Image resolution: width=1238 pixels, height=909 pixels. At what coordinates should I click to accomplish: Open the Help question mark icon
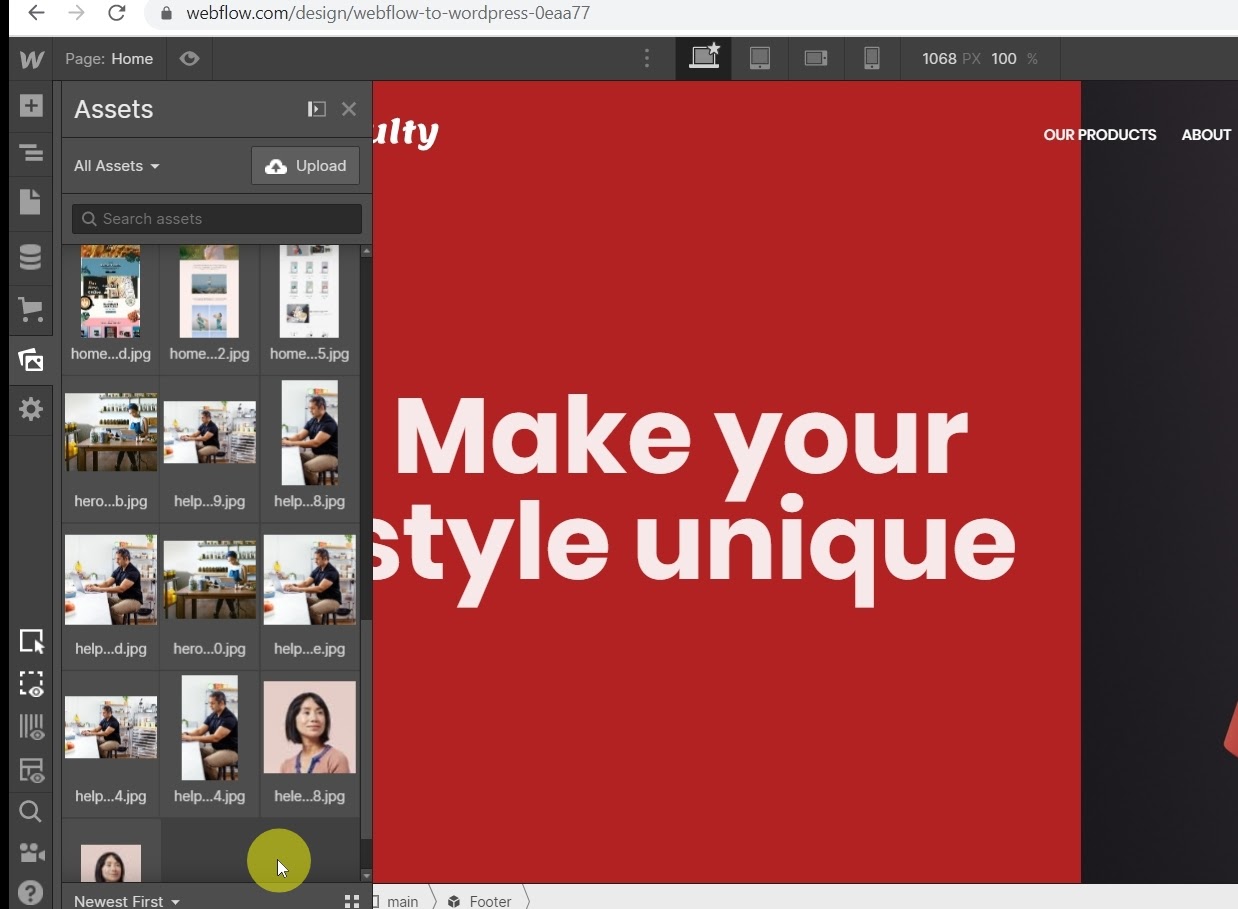pyautogui.click(x=31, y=893)
